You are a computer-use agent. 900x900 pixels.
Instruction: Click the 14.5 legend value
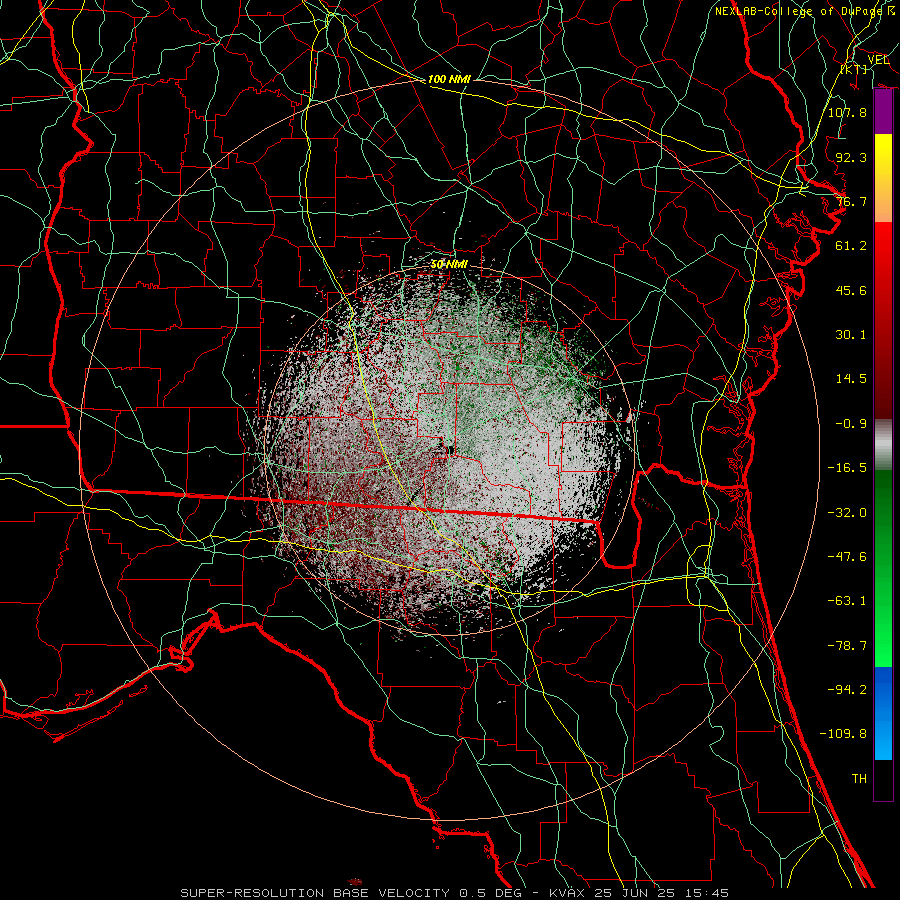pos(851,379)
